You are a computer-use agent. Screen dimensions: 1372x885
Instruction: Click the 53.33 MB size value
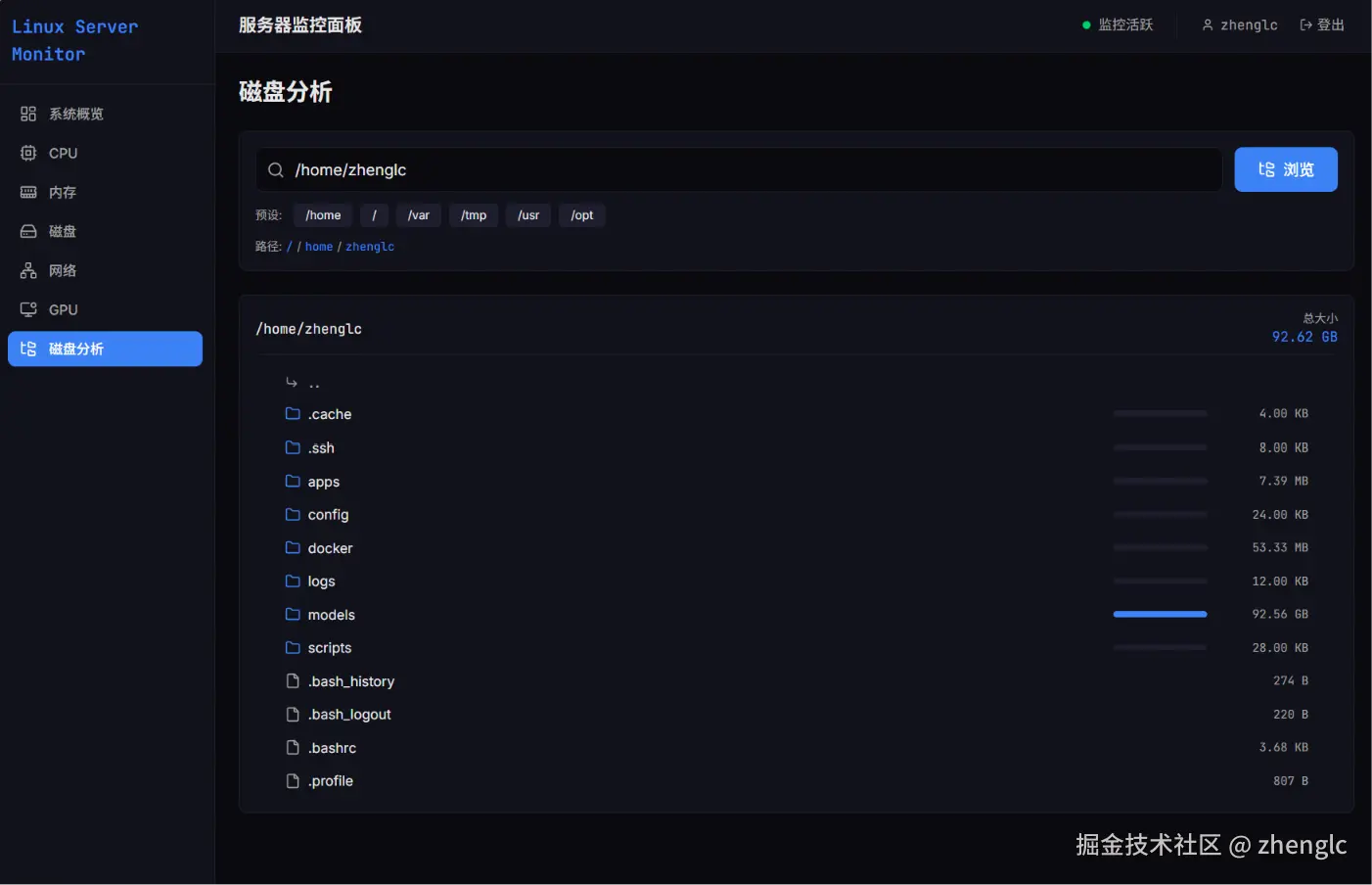coord(1280,547)
